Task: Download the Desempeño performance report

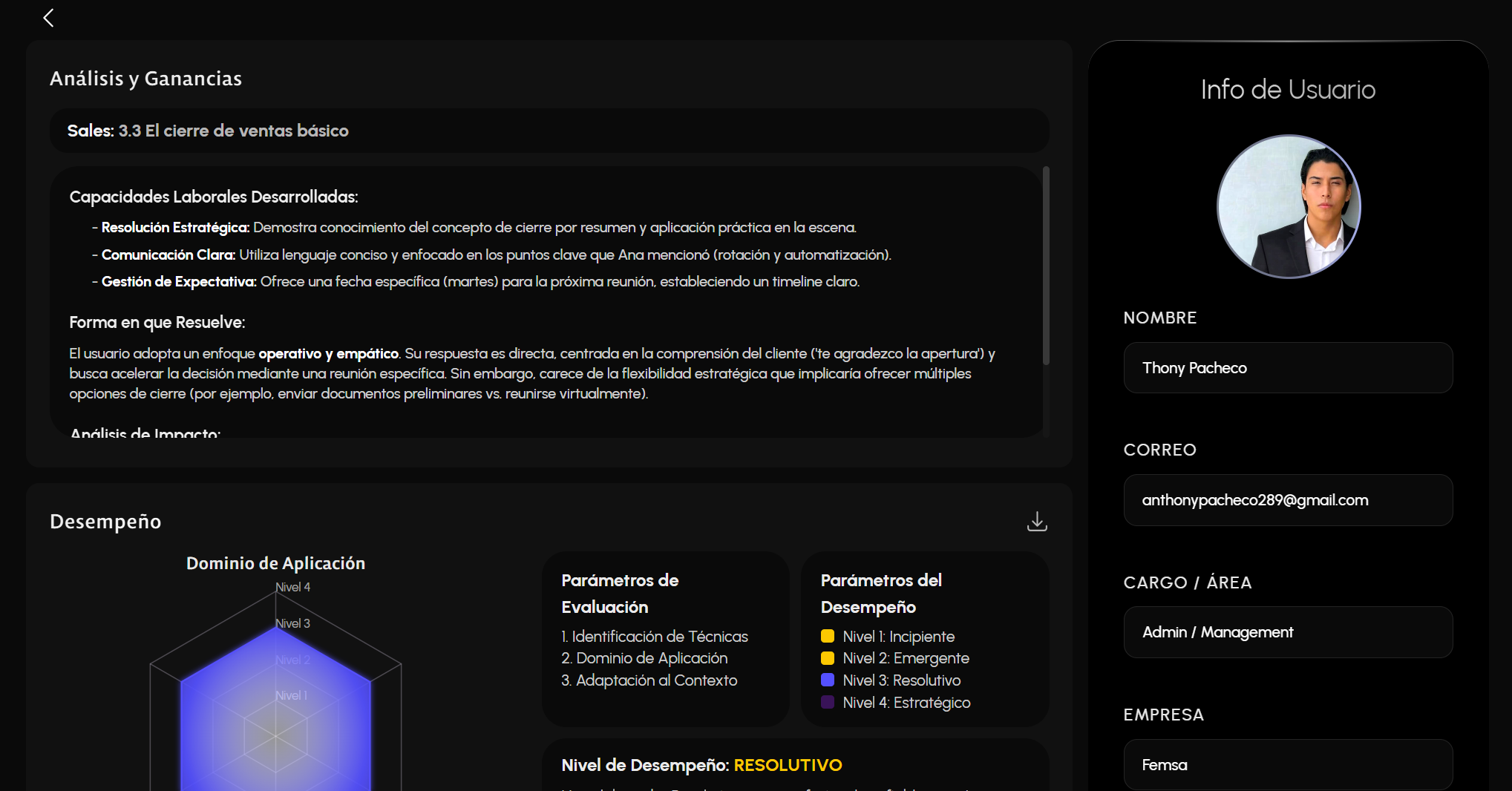Action: click(1036, 521)
